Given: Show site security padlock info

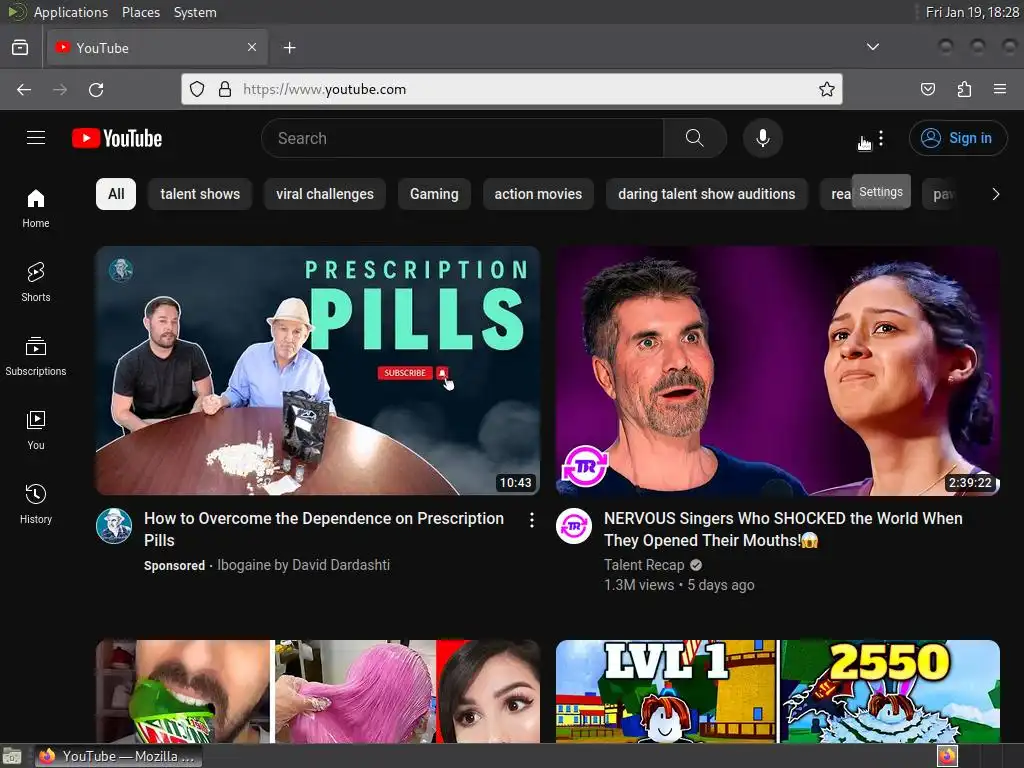Looking at the screenshot, I should pos(225,89).
